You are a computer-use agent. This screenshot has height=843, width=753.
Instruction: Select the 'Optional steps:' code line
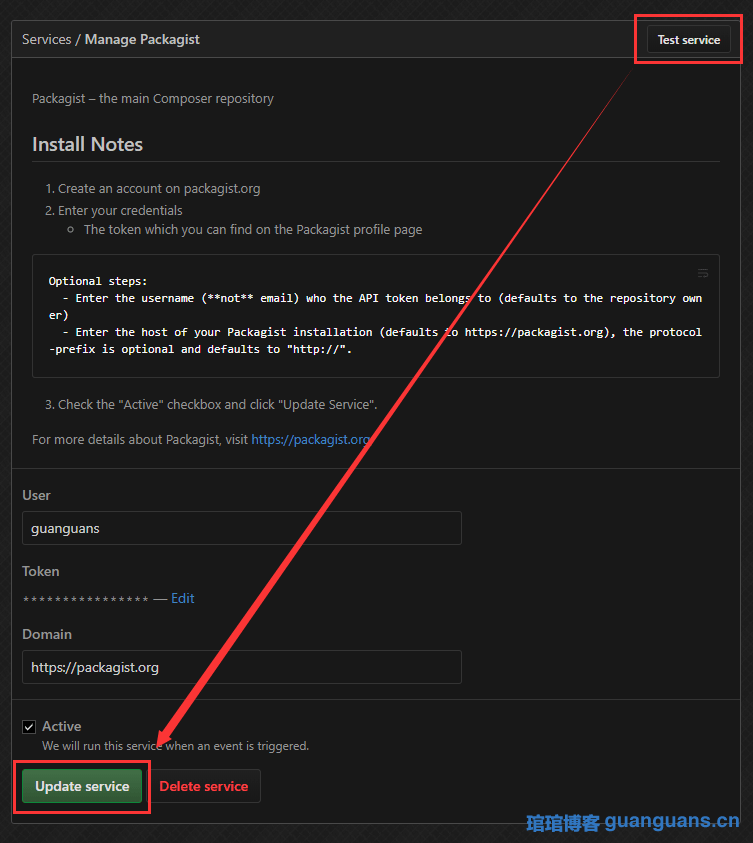click(x=98, y=281)
